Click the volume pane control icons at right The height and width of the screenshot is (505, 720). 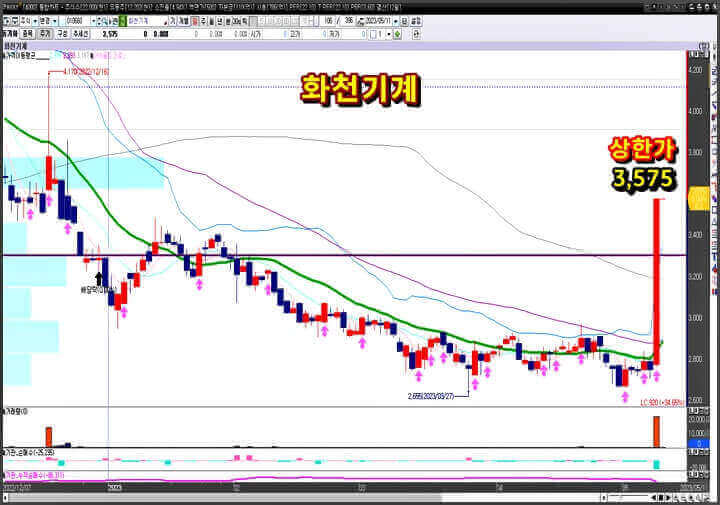pos(699,411)
